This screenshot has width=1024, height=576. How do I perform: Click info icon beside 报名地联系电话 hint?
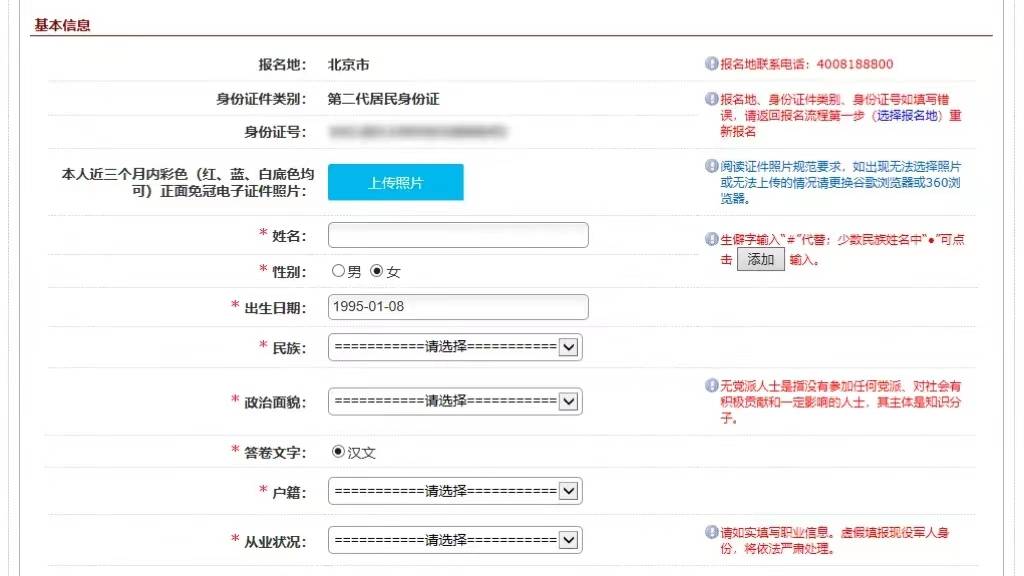click(x=712, y=64)
